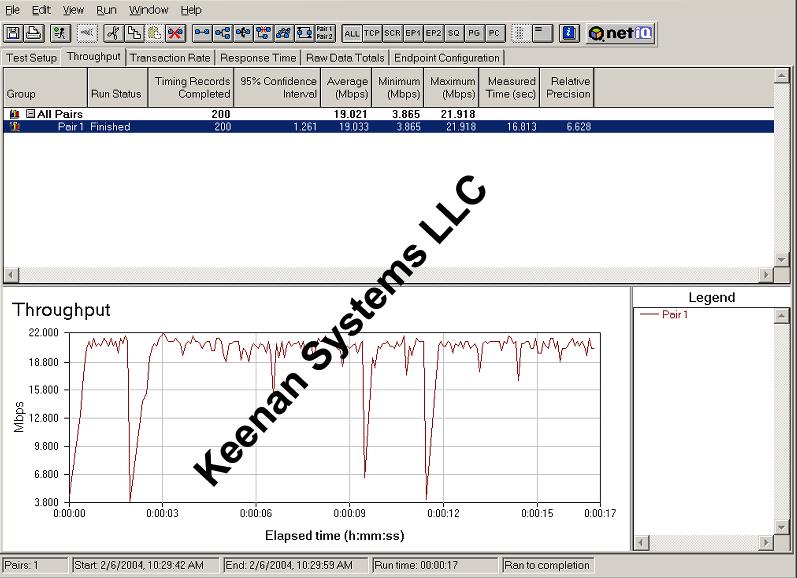Open the File menu
The image size is (797, 578).
tap(12, 10)
